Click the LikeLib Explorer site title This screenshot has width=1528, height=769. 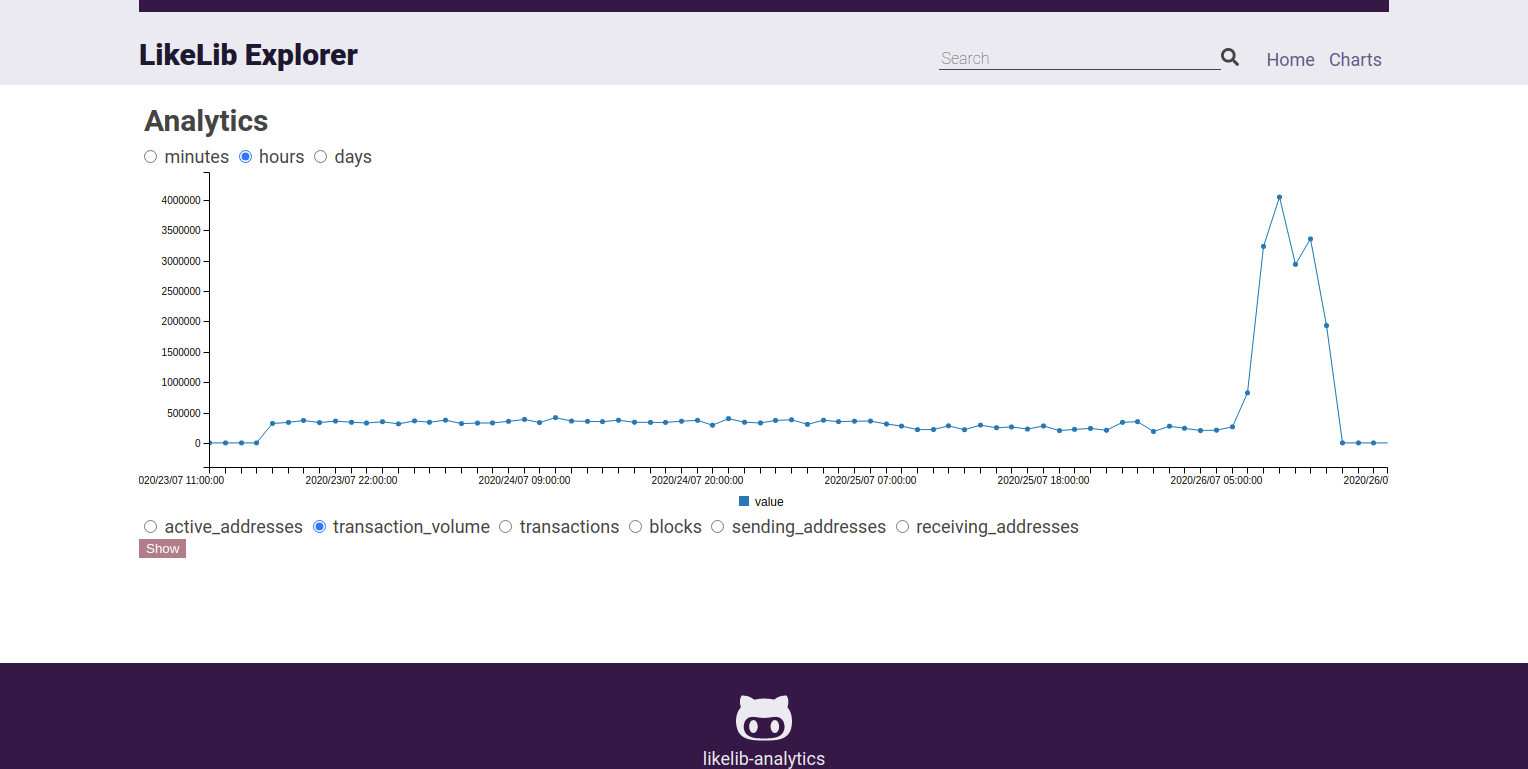248,55
